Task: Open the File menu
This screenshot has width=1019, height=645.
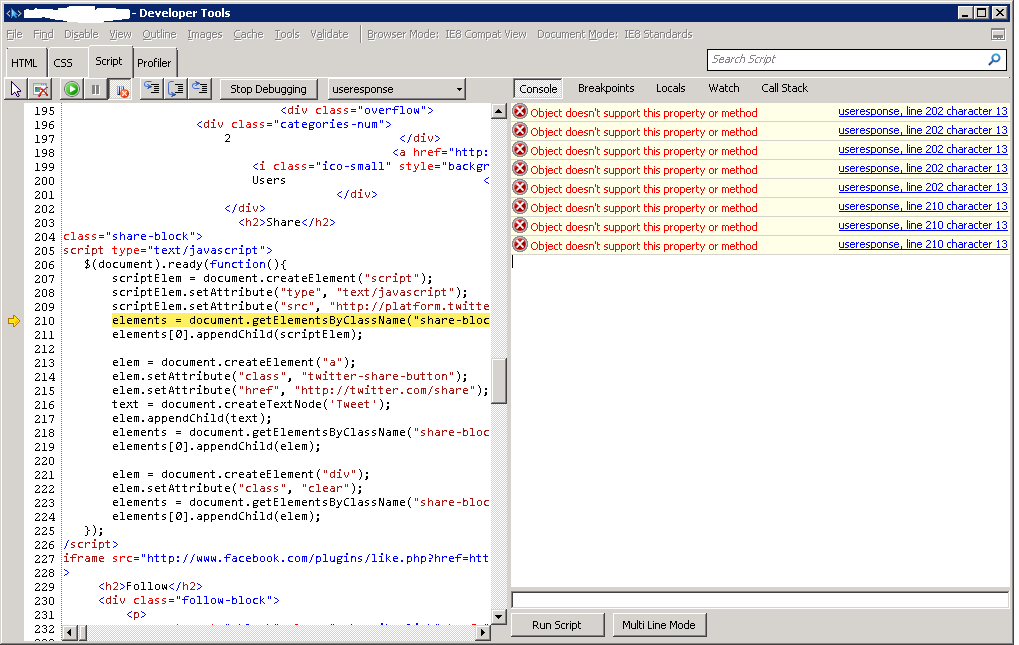Action: (14, 34)
